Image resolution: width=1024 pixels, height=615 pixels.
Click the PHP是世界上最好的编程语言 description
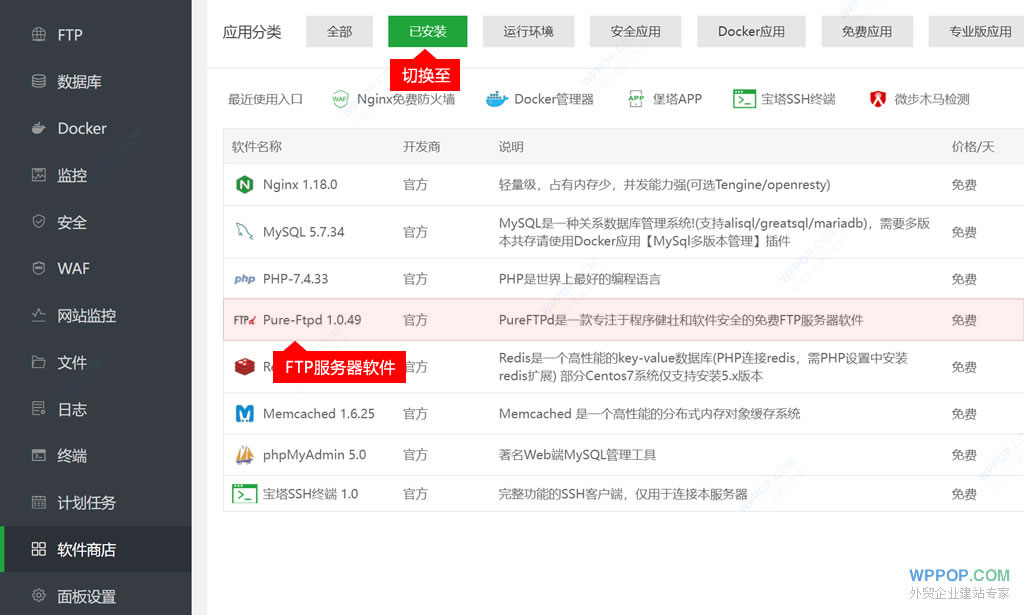pyautogui.click(x=579, y=279)
